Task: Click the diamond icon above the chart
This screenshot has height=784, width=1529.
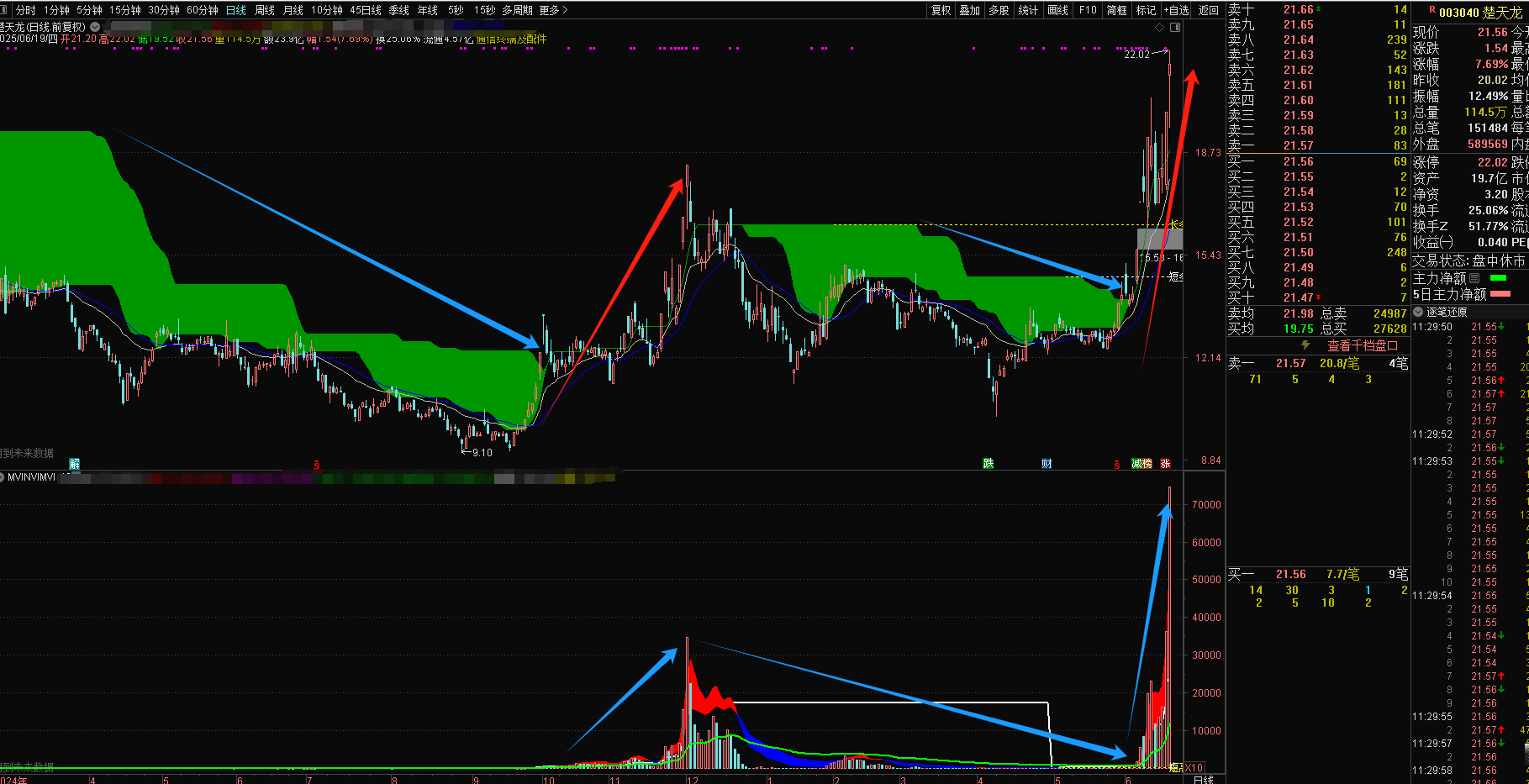Action: pos(1160,27)
